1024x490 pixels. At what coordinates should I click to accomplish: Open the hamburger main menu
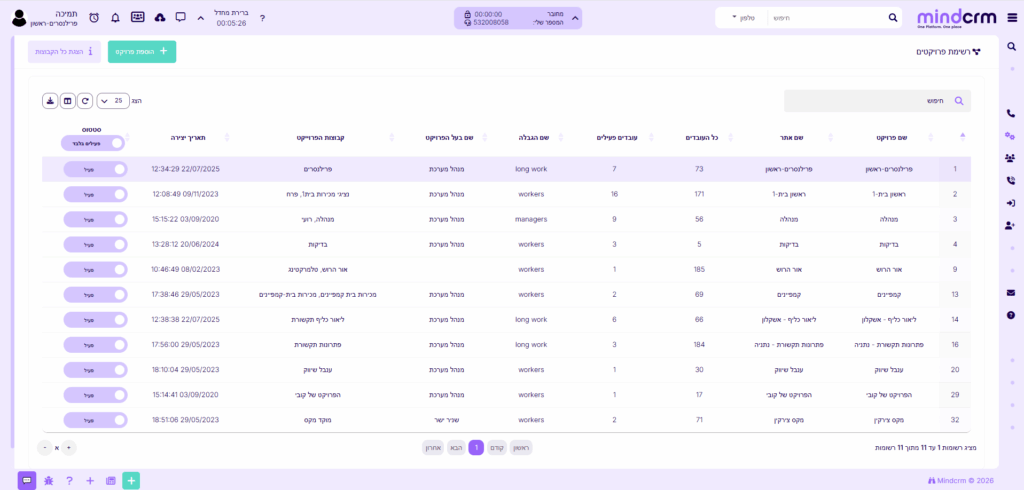(x=1012, y=18)
